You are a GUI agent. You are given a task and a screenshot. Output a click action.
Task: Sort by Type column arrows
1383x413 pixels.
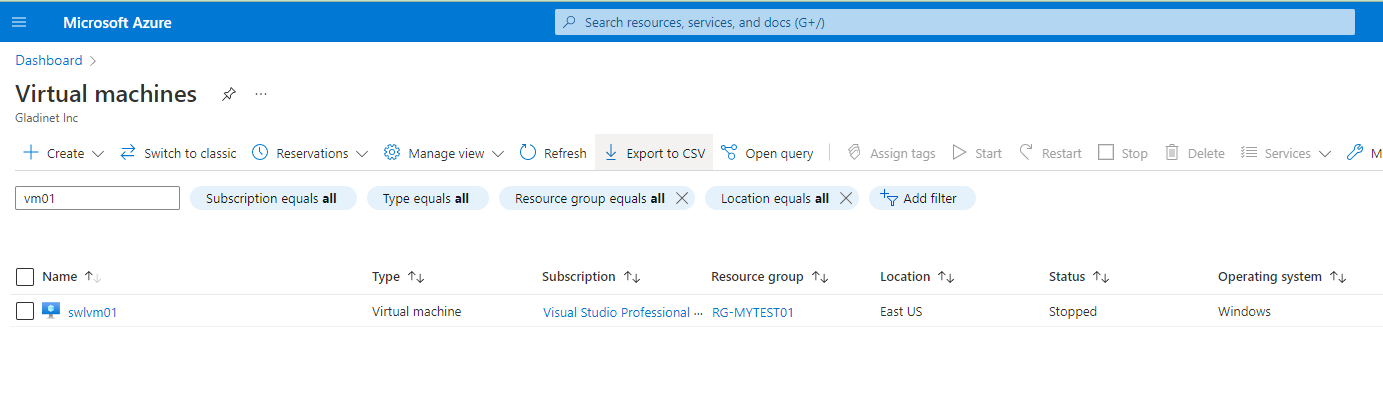pyautogui.click(x=416, y=277)
